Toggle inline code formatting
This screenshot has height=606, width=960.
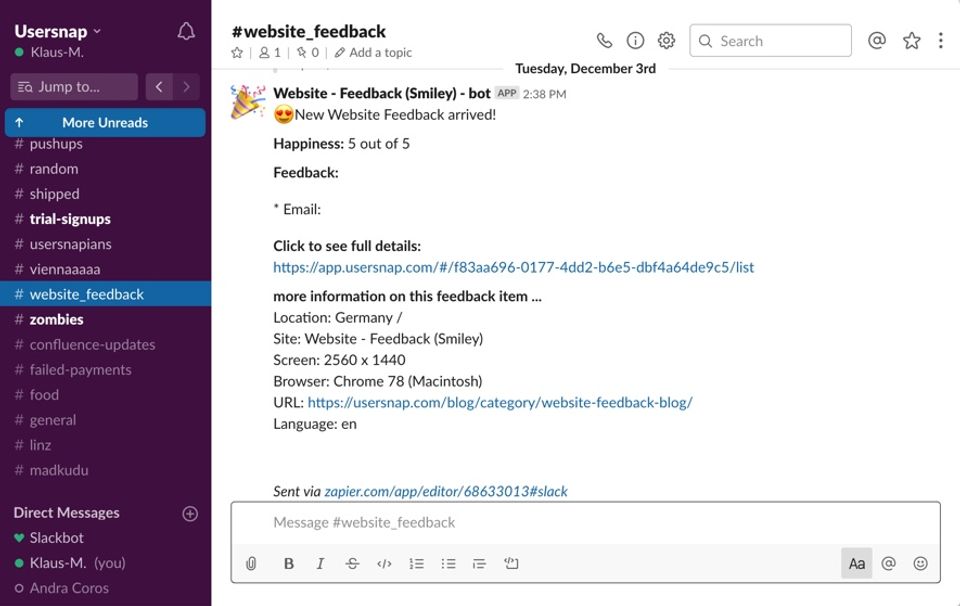pos(384,564)
